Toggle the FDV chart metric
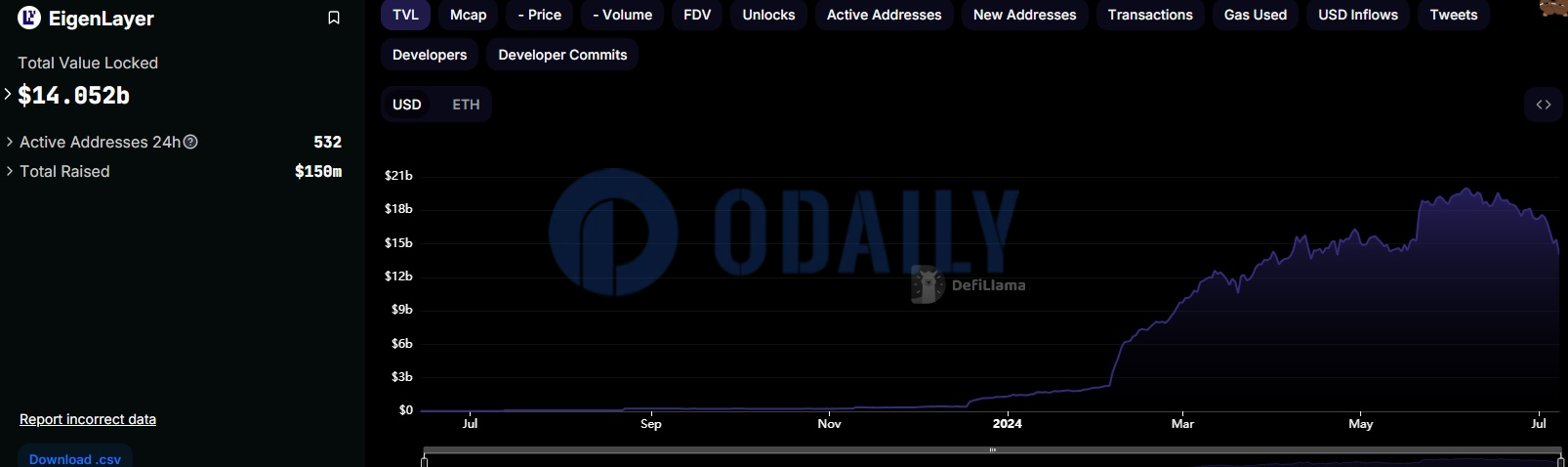Screen dimensions: 1568x467 (697, 15)
